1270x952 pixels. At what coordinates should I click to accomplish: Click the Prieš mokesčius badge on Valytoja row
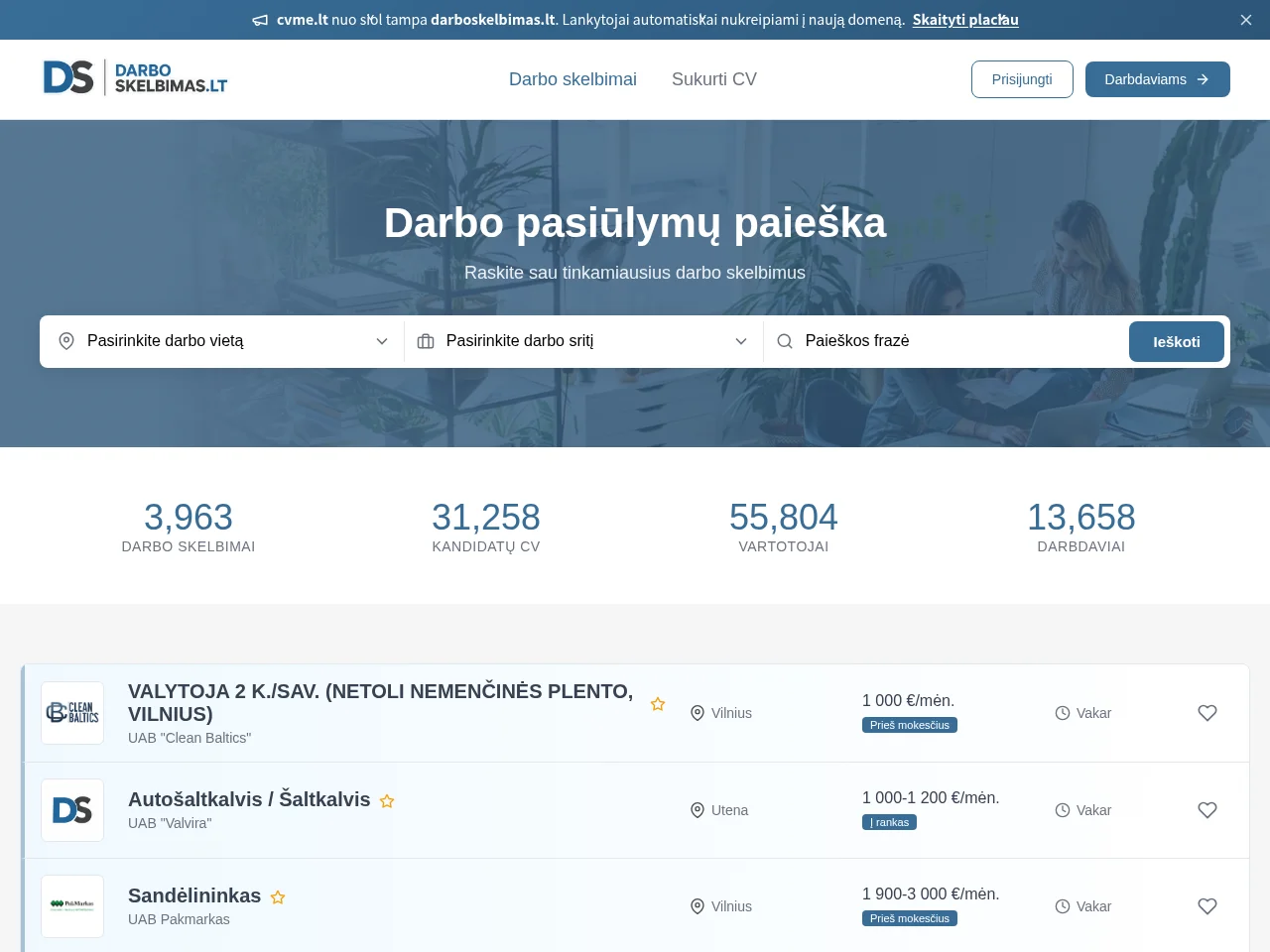(x=910, y=725)
